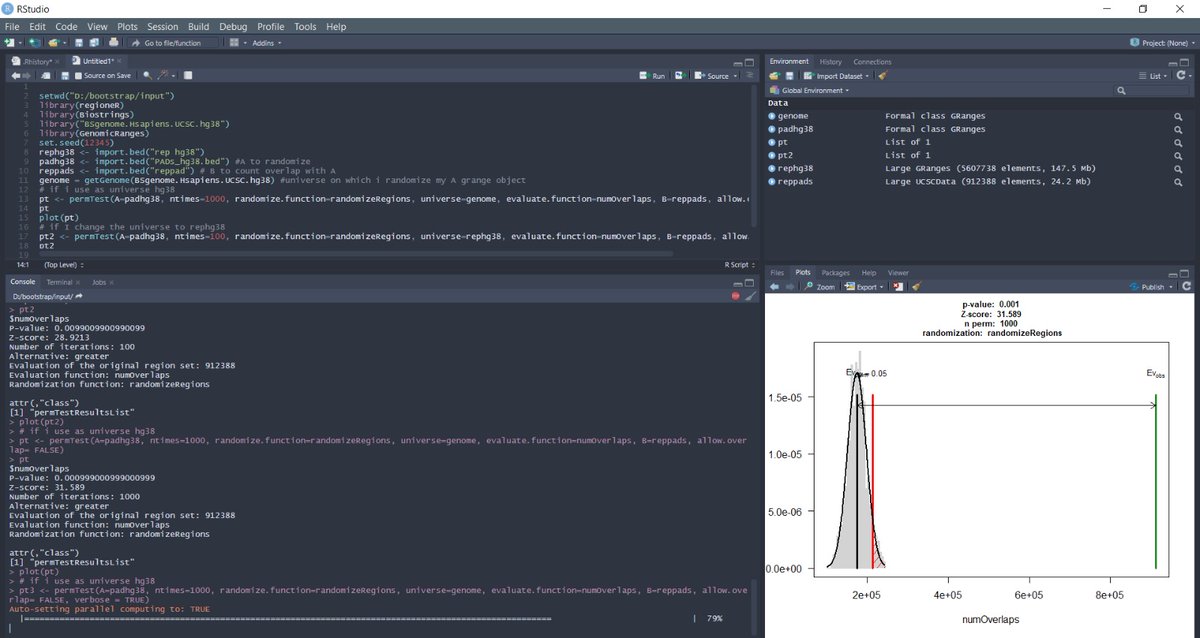Refresh the Environment pane
This screenshot has width=1200, height=638.
click(1182, 76)
